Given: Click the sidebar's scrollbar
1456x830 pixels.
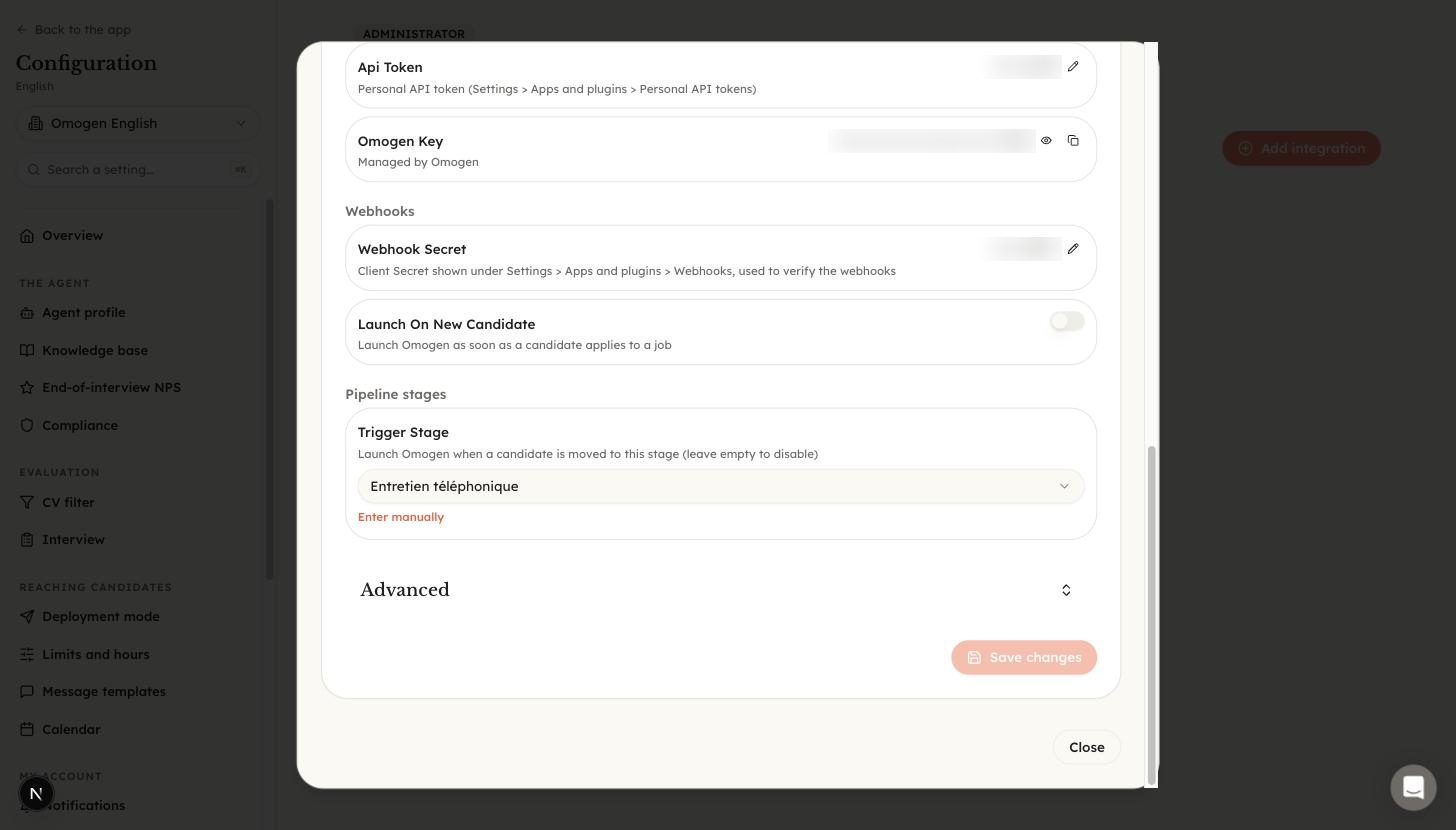Looking at the screenshot, I should pyautogui.click(x=269, y=389).
